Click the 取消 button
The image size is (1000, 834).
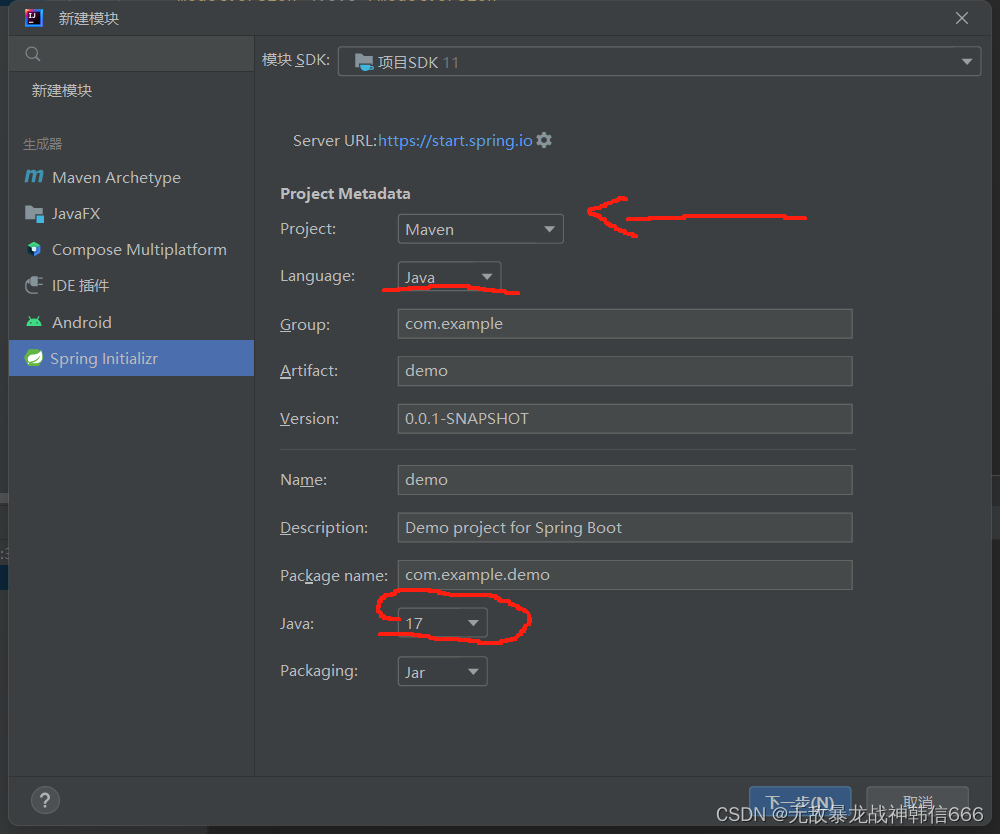point(918,802)
